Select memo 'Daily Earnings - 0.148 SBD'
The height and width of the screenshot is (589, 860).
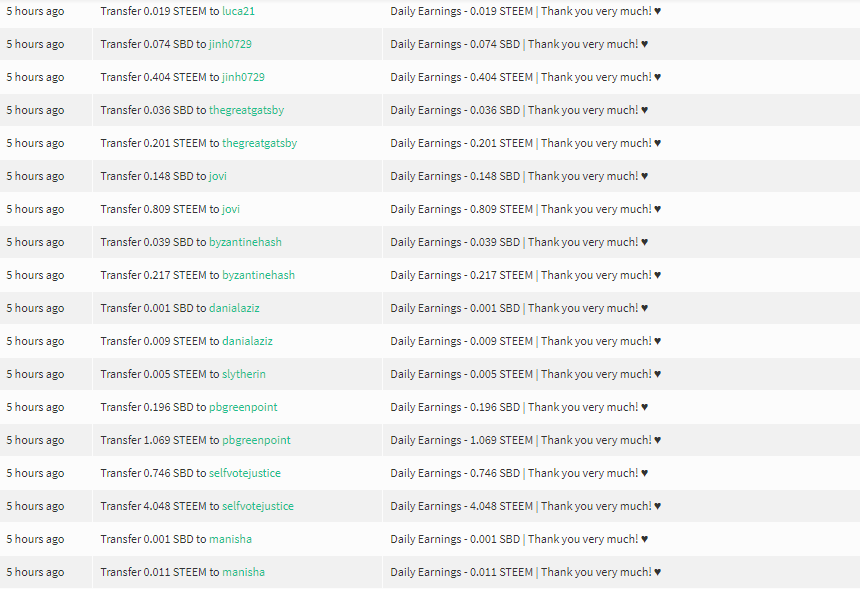(x=455, y=176)
